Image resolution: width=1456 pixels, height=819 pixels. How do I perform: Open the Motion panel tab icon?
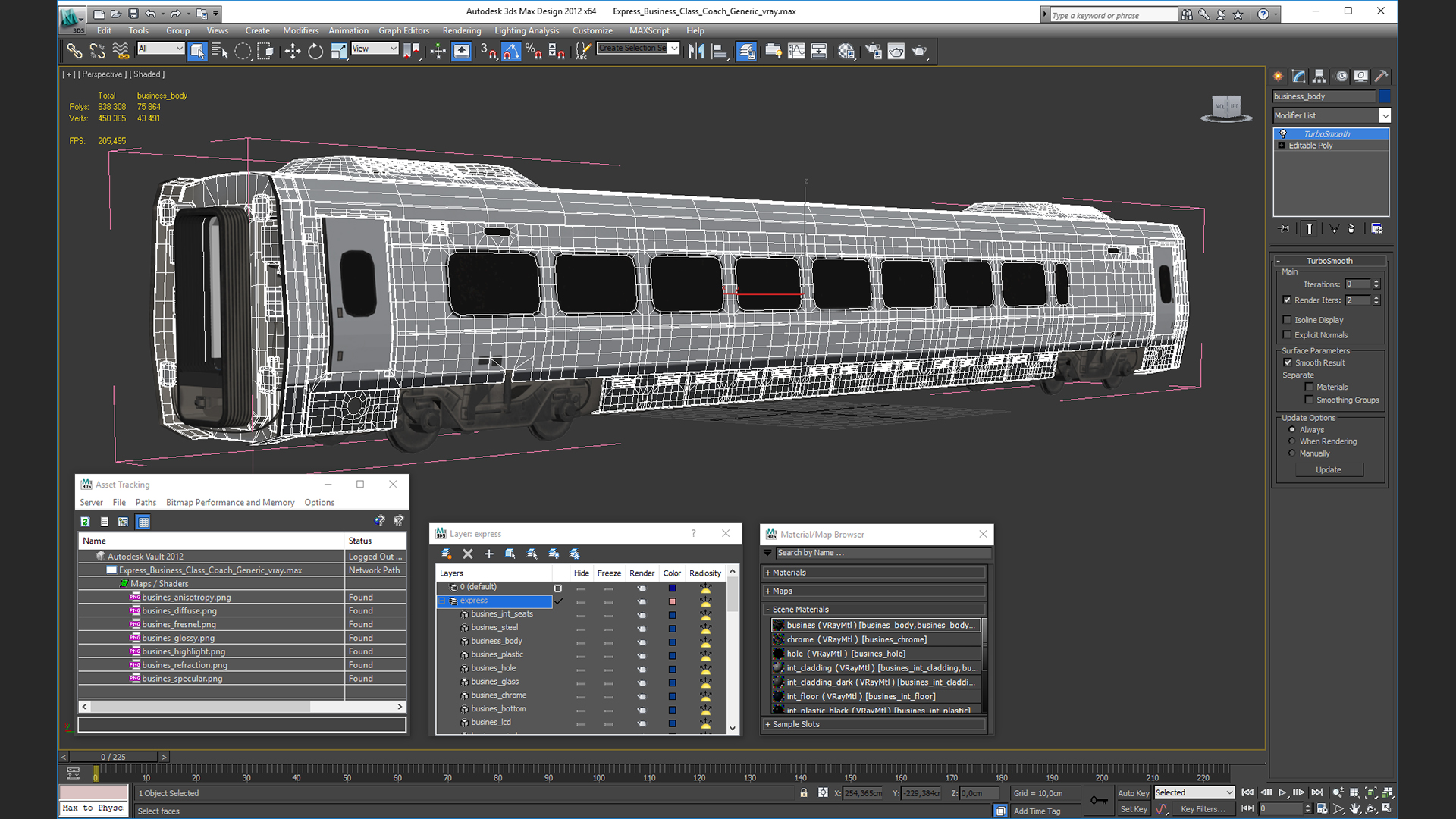[1341, 76]
